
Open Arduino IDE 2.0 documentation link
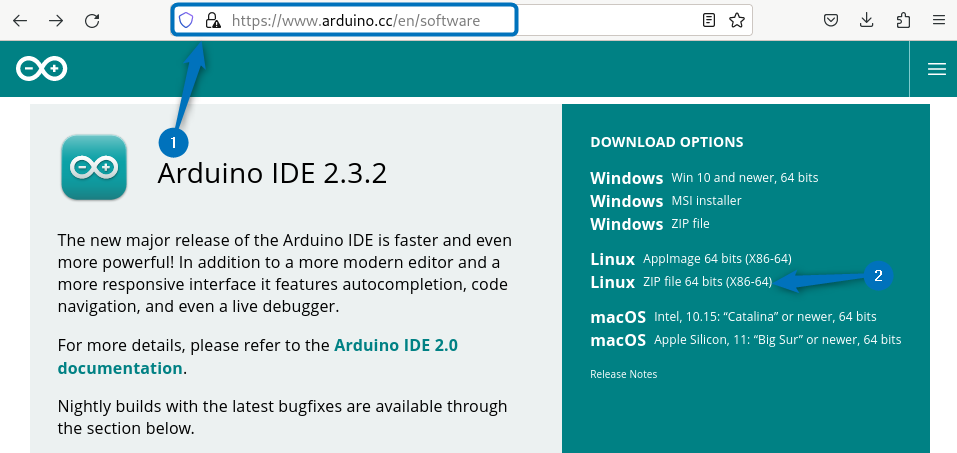coord(258,357)
